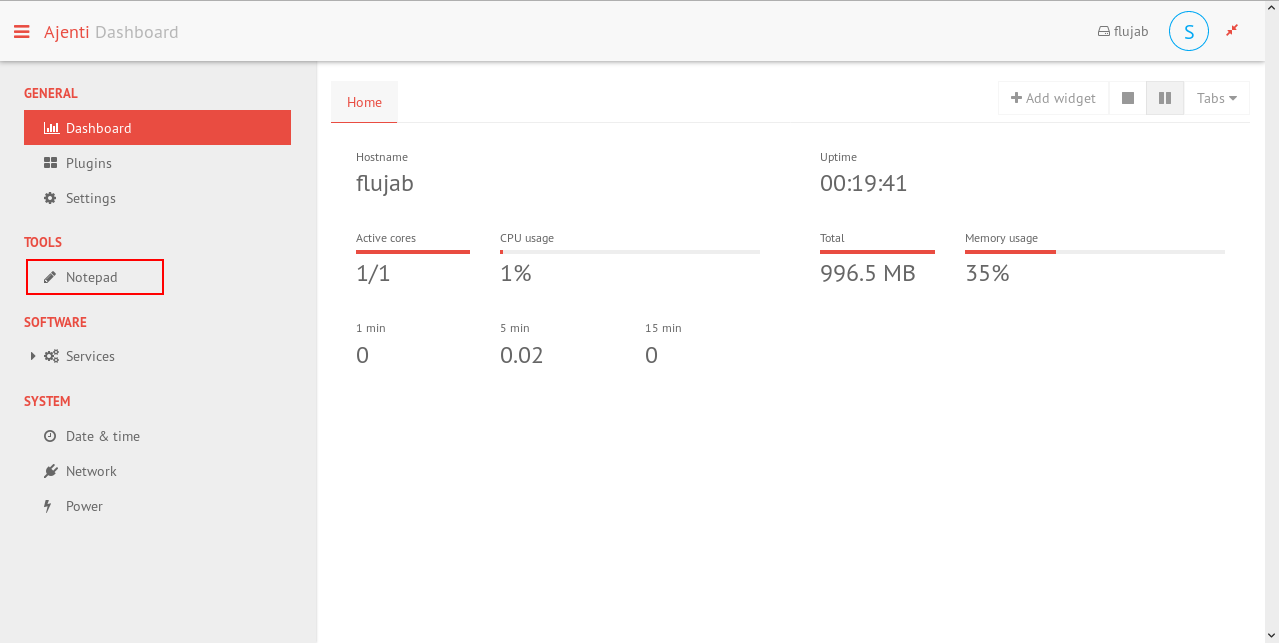Screen dimensions: 1279x643
Task: Toggle the hamburger sidebar menu
Action: coord(21,32)
